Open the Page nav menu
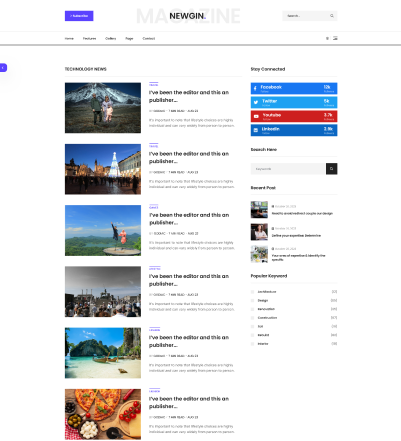The width and height of the screenshot is (401, 441). tap(129, 39)
